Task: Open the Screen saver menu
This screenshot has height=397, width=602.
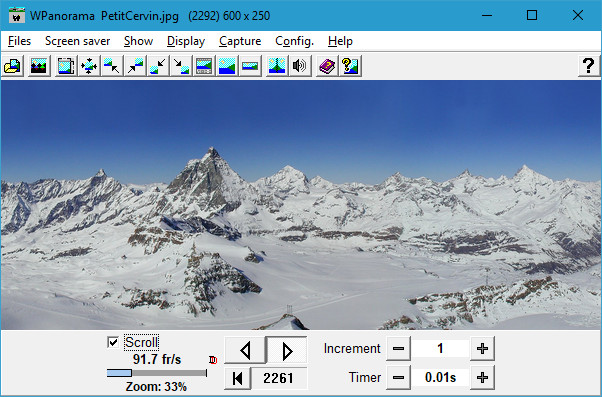Action: coord(78,41)
